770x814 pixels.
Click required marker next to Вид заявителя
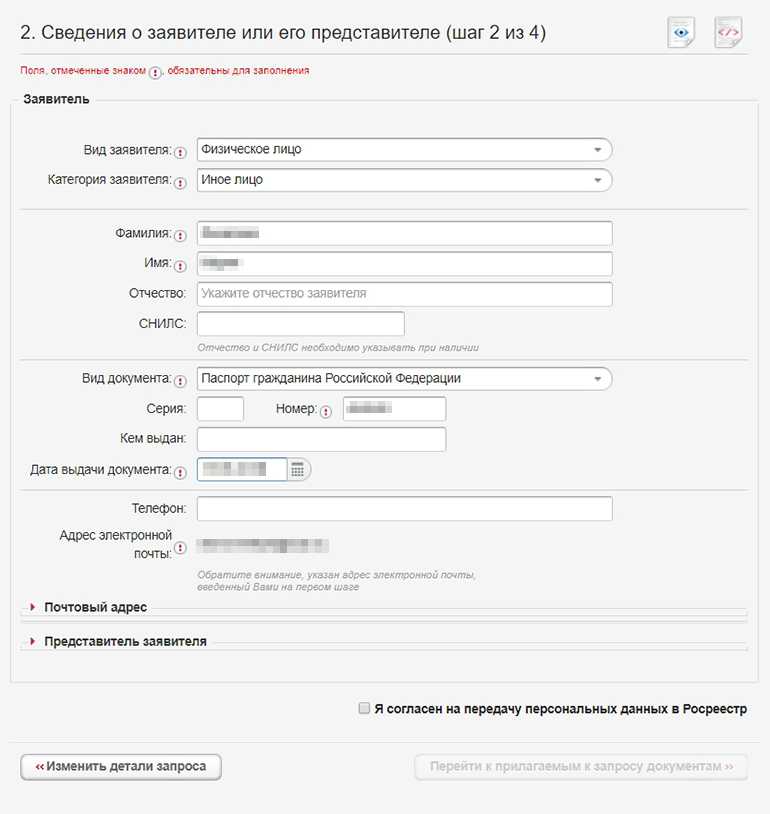point(180,152)
